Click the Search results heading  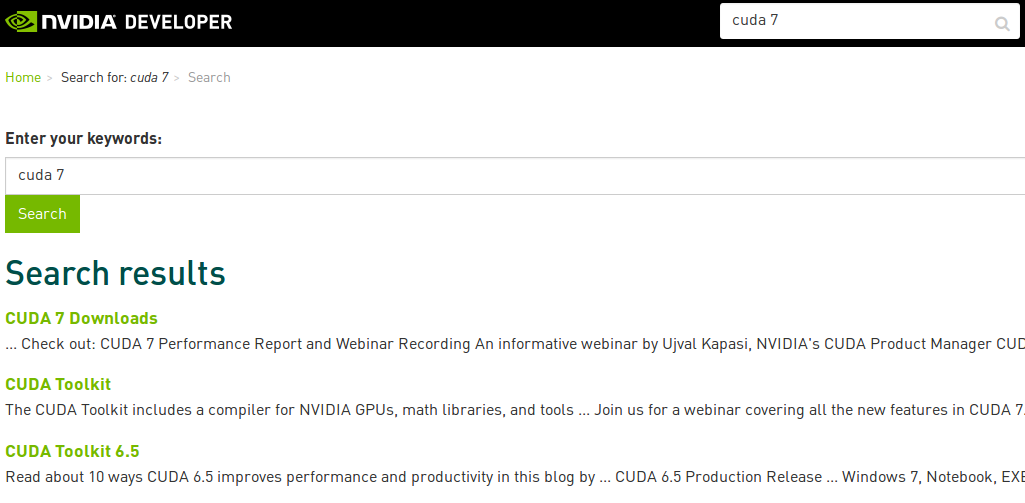(116, 273)
